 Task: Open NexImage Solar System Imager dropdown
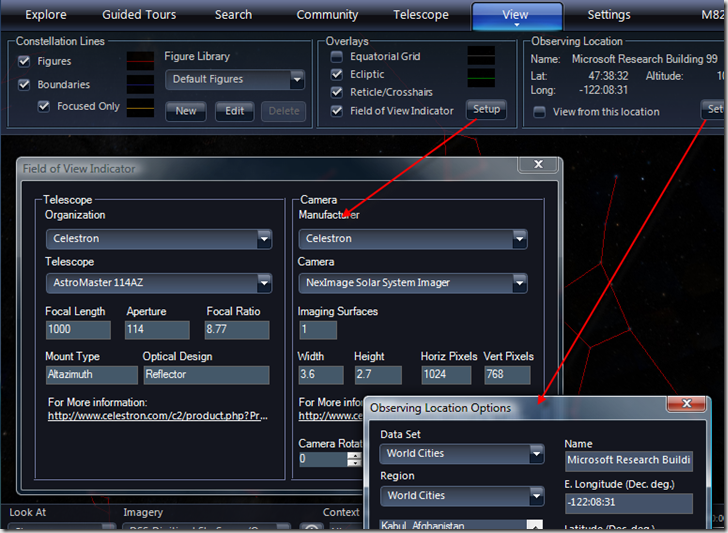pos(413,283)
